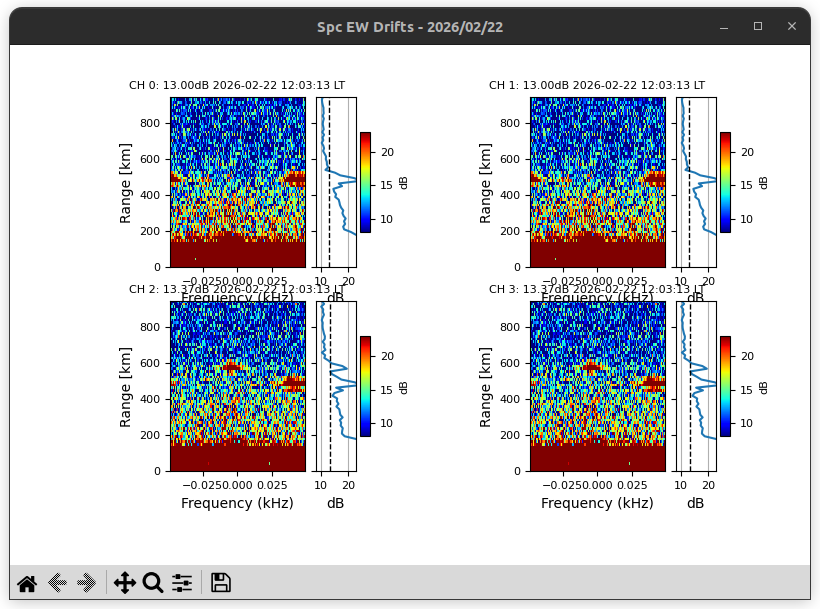Maximize the Spc EW Drifts window

point(758,27)
